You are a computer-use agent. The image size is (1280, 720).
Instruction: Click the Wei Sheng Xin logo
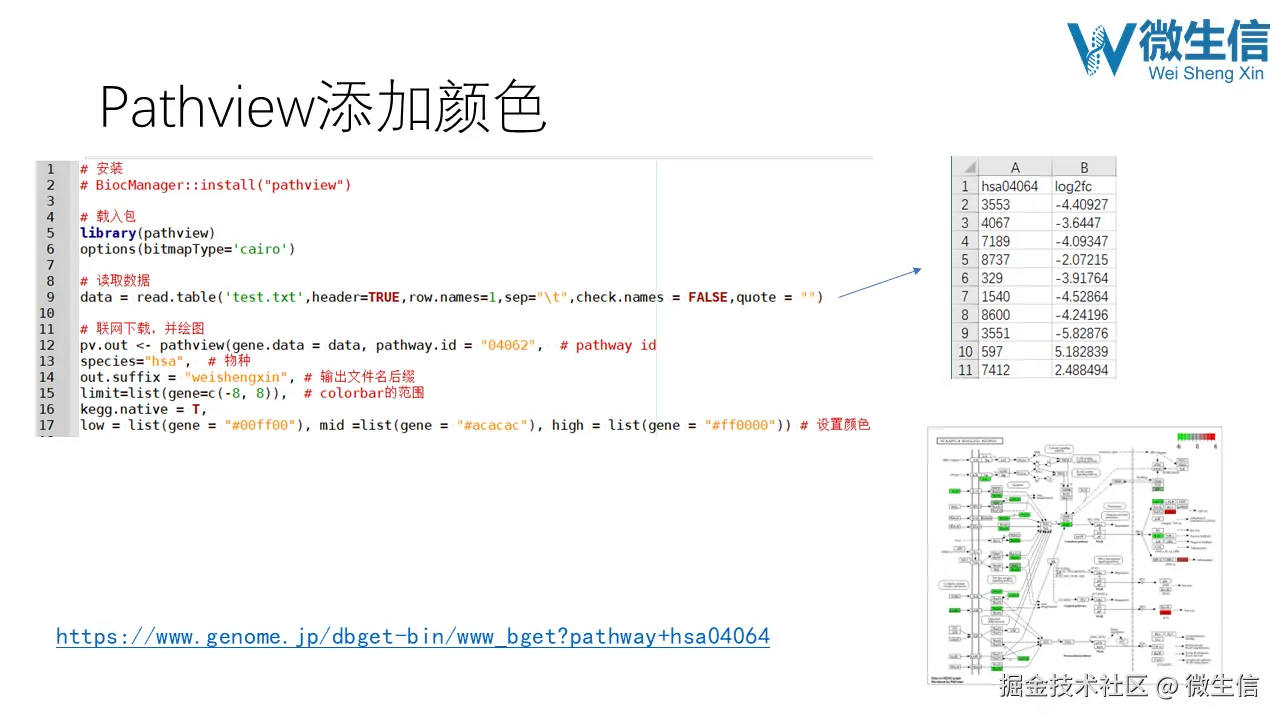(x=1167, y=49)
